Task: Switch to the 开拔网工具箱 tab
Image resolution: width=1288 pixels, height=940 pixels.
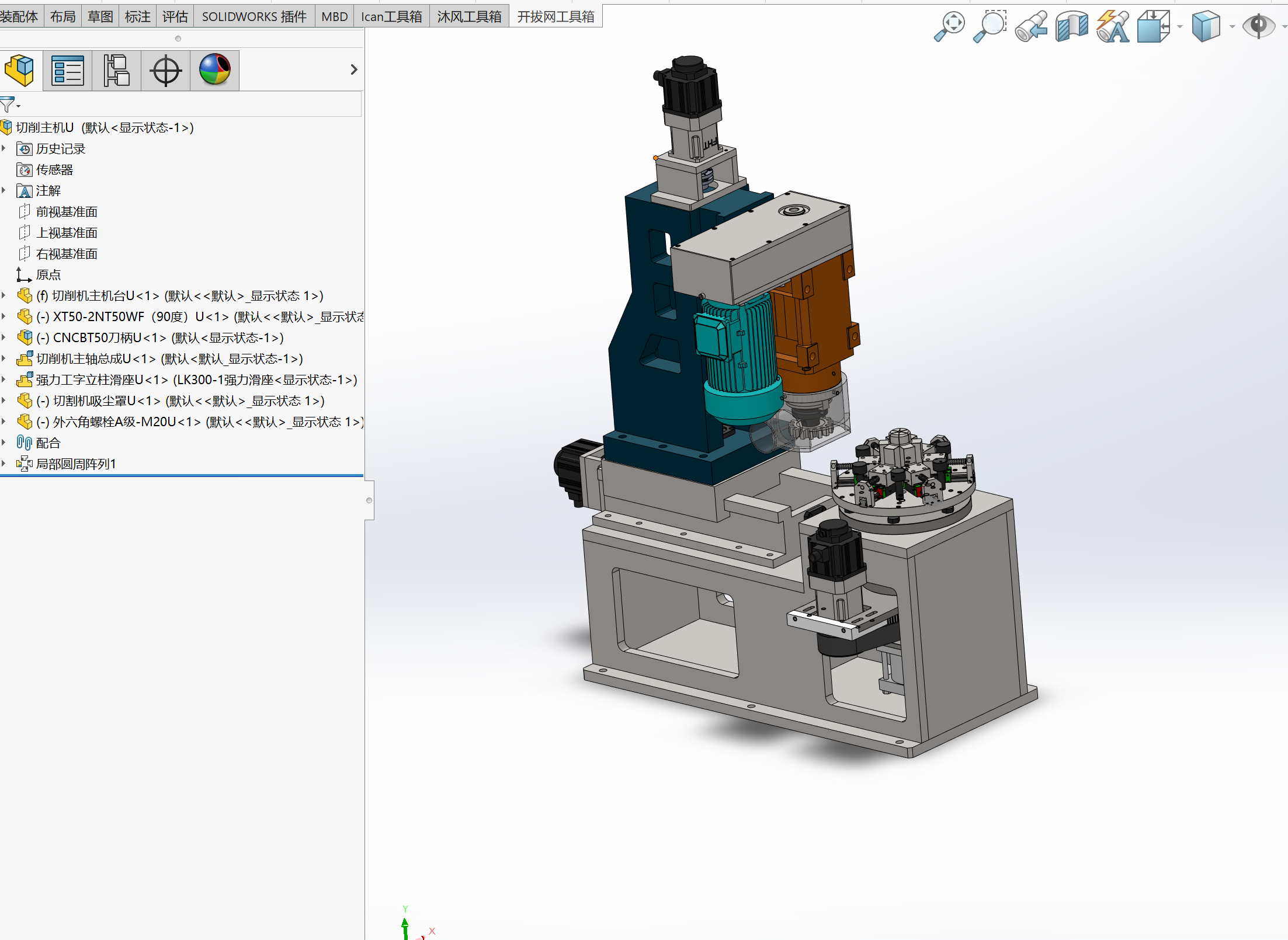Action: (x=556, y=16)
